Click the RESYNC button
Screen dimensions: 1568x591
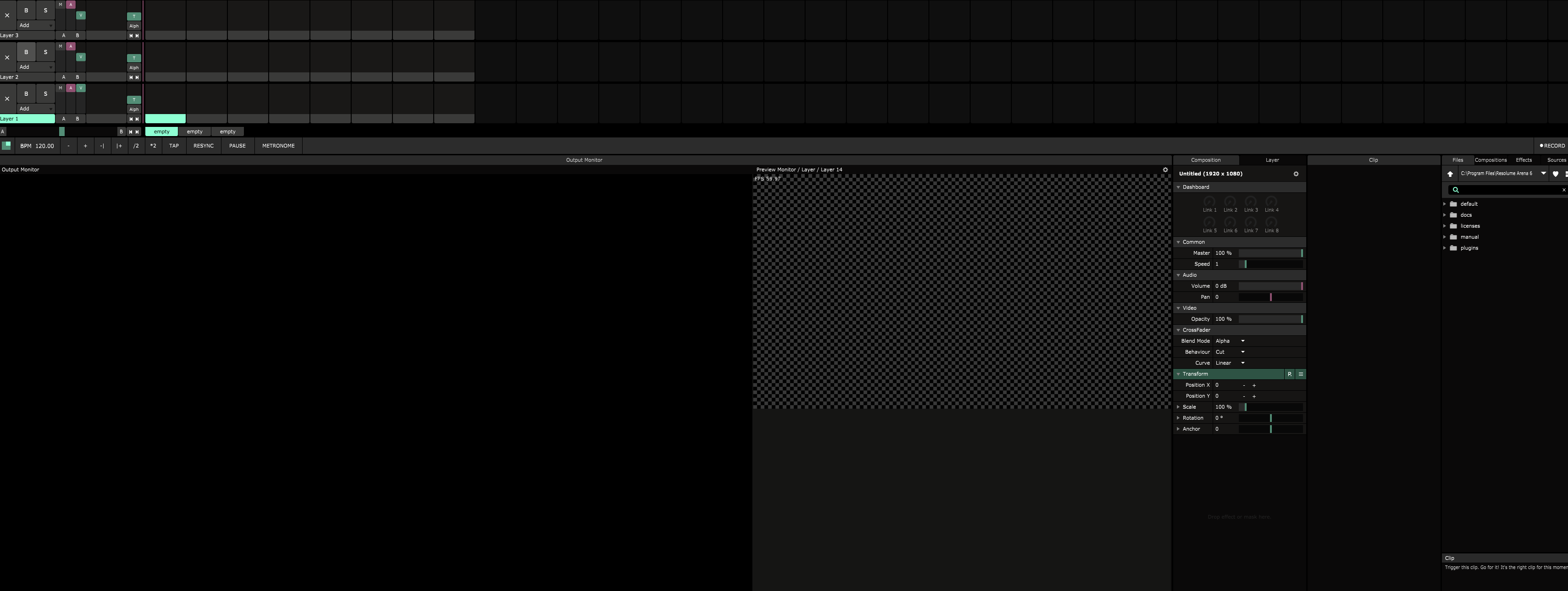pyautogui.click(x=203, y=146)
